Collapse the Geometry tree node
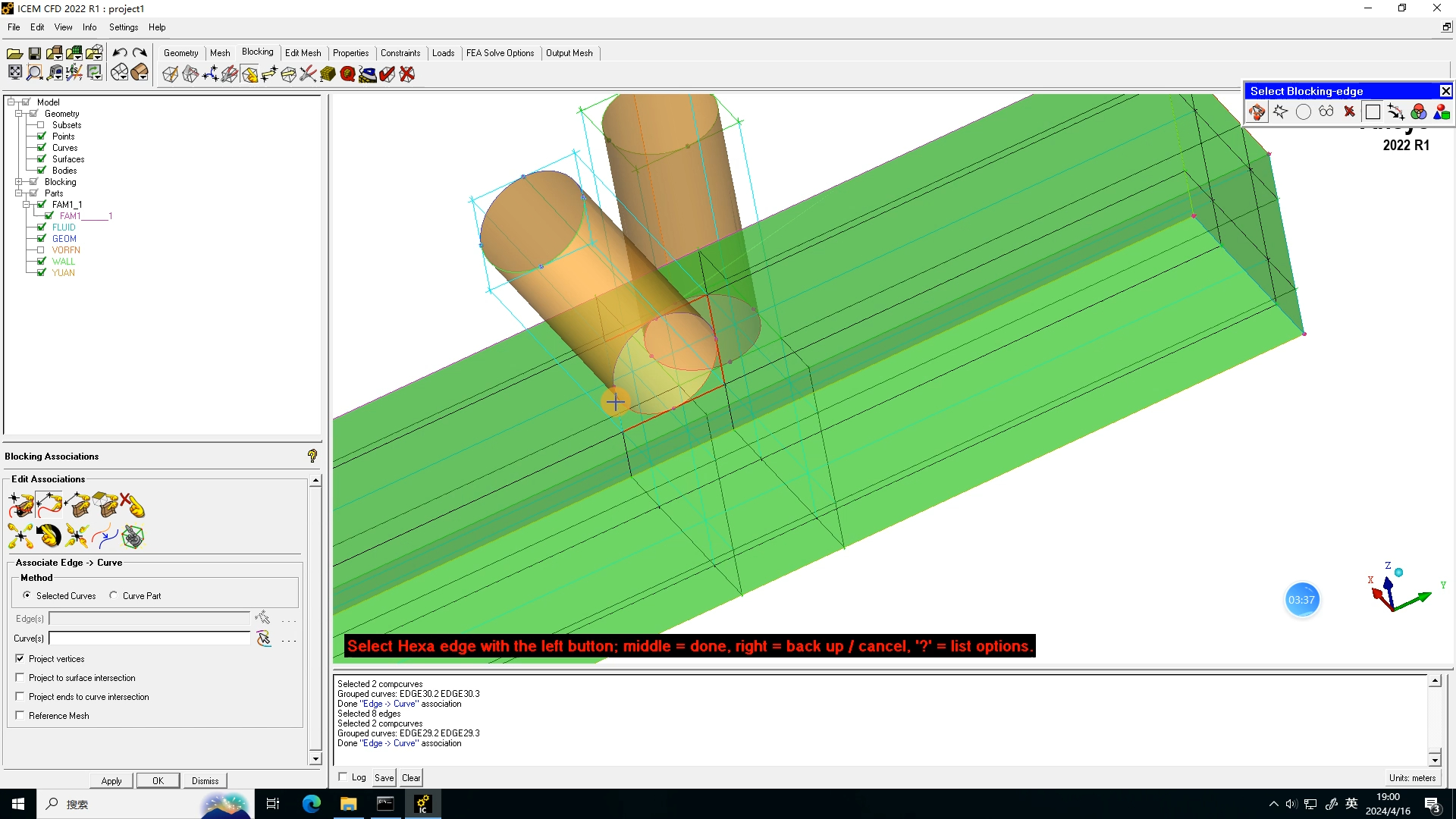 coord(18,114)
